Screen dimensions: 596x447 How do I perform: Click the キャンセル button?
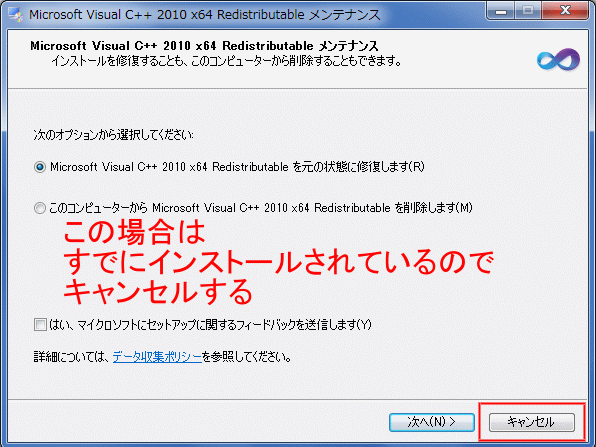[x=531, y=422]
